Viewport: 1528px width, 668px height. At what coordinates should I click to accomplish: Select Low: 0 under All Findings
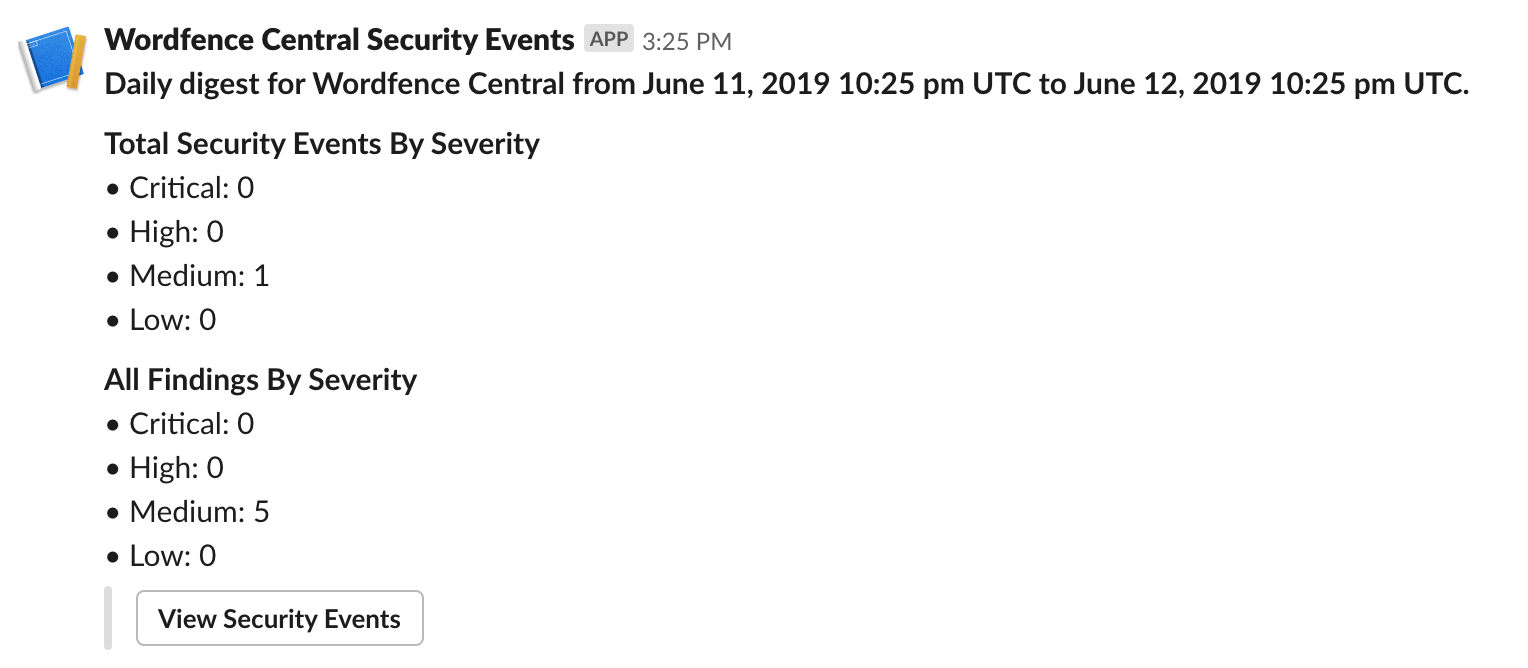coord(172,556)
